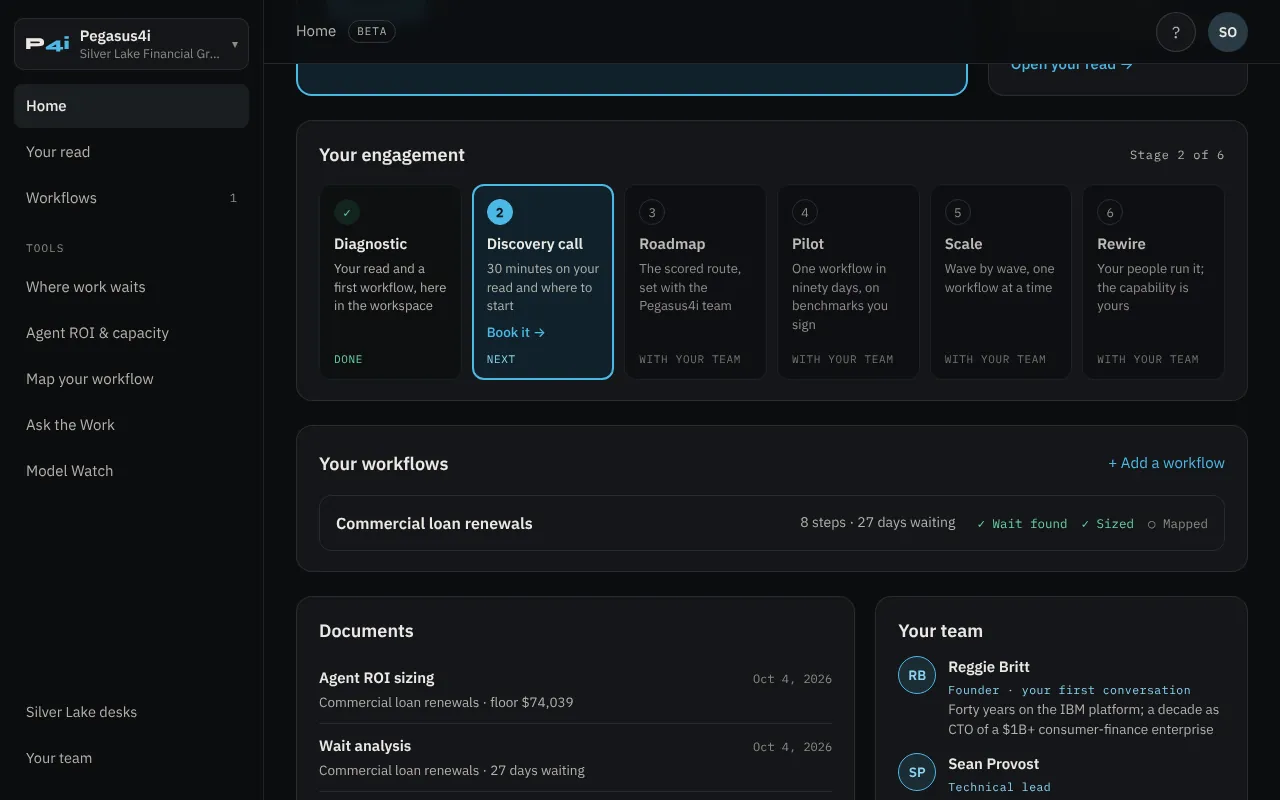Click the Oct 4, 2026 date for Agent ROI sizing
Screen dimensions: 1280x800
[x=792, y=679]
